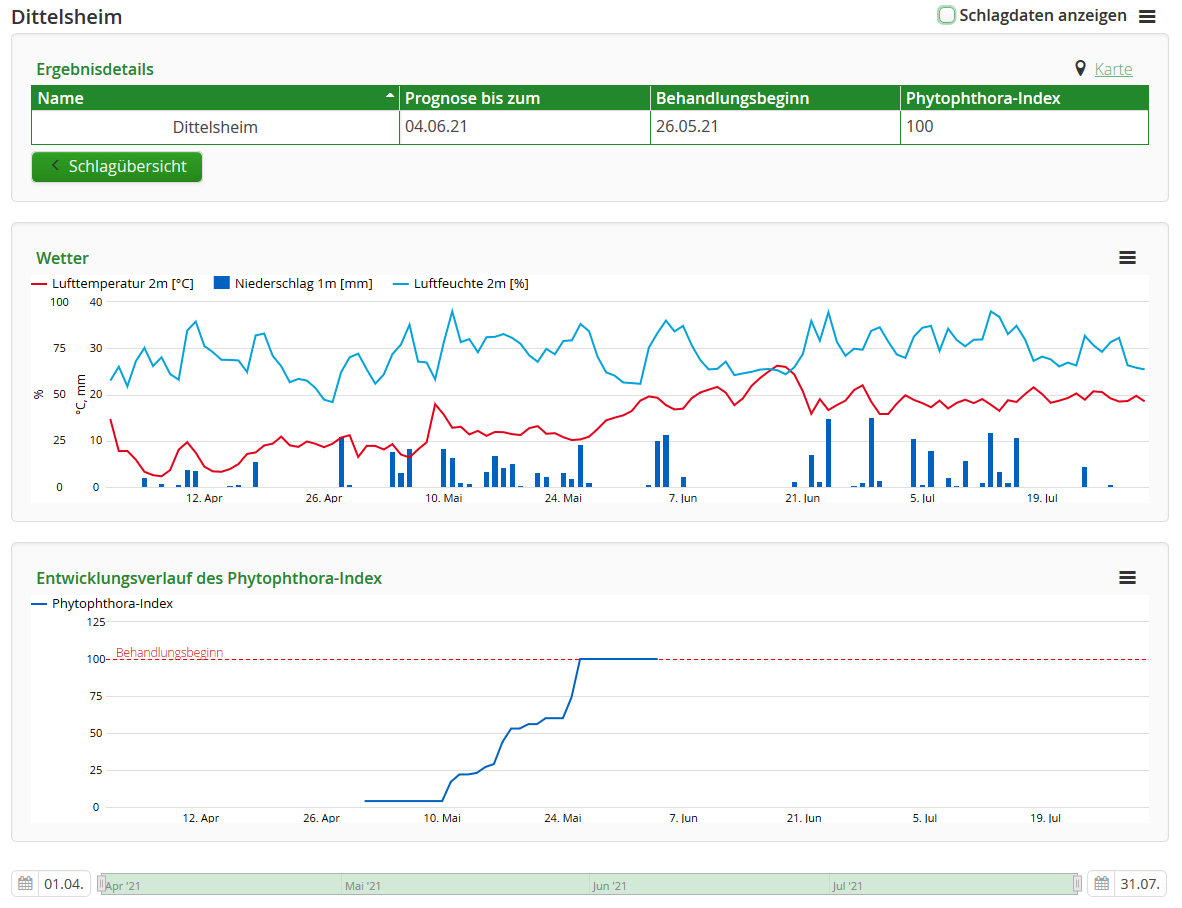This screenshot has height=908, width=1182.
Task: Toggle the Phytophthora-Index legend entry
Action: (102, 603)
